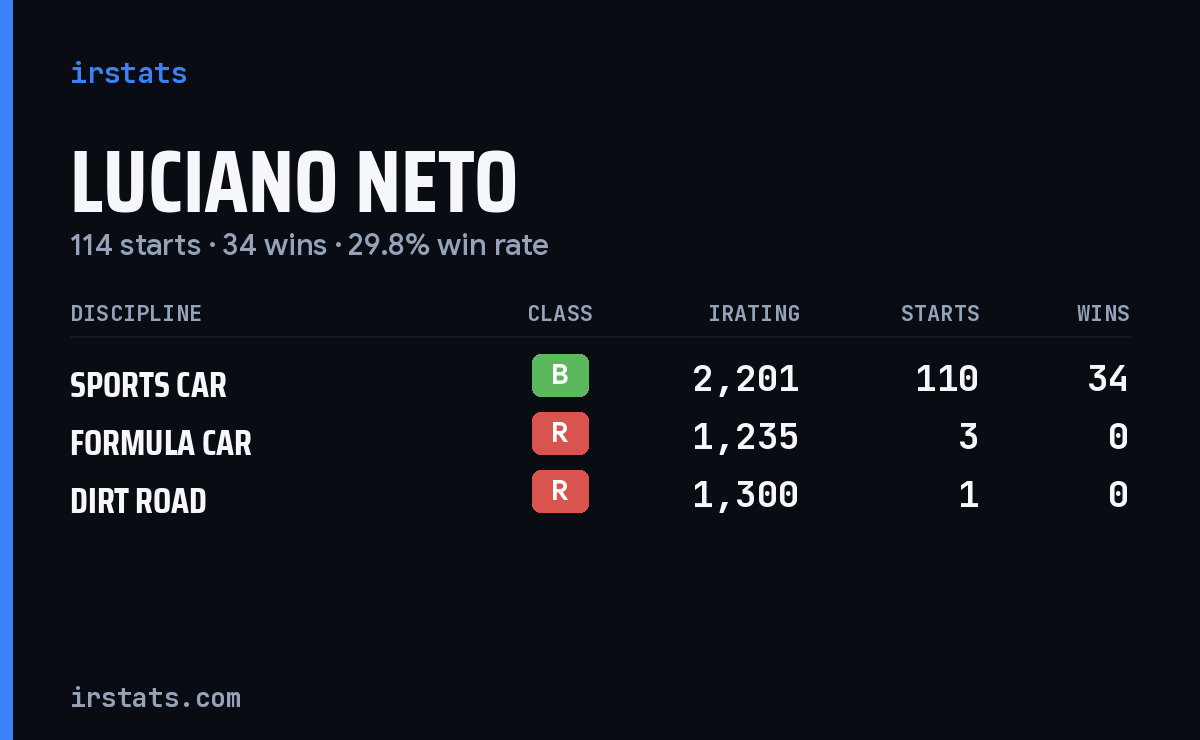Select the Dirt Road discipline row

(600, 495)
